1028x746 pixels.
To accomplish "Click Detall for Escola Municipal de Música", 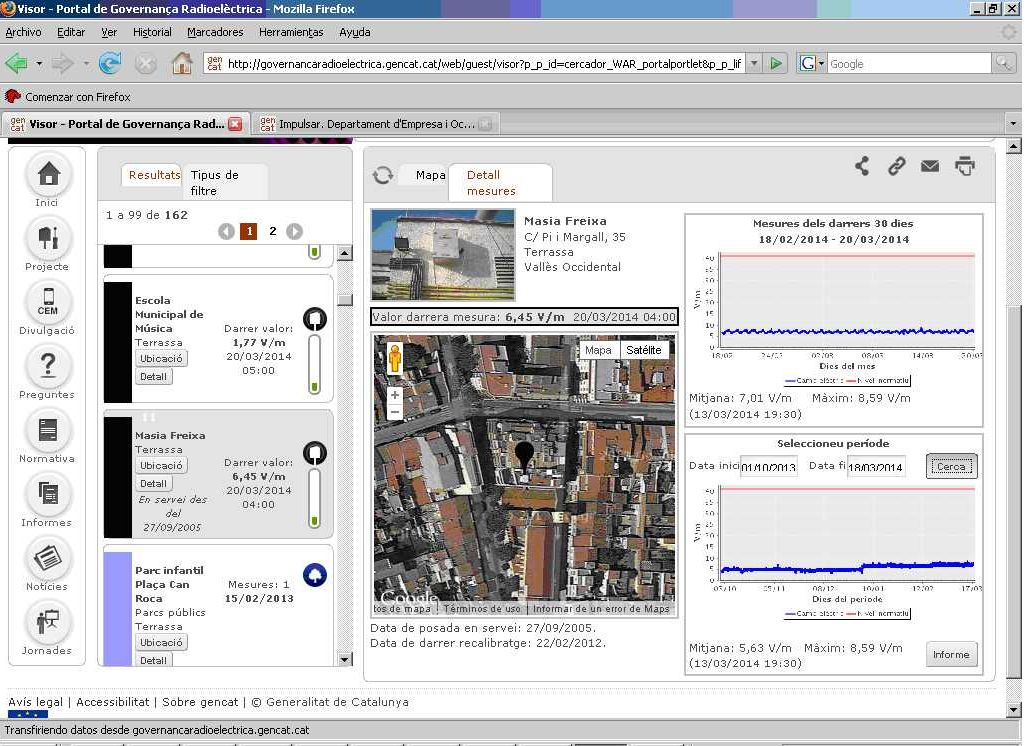I will click(153, 377).
